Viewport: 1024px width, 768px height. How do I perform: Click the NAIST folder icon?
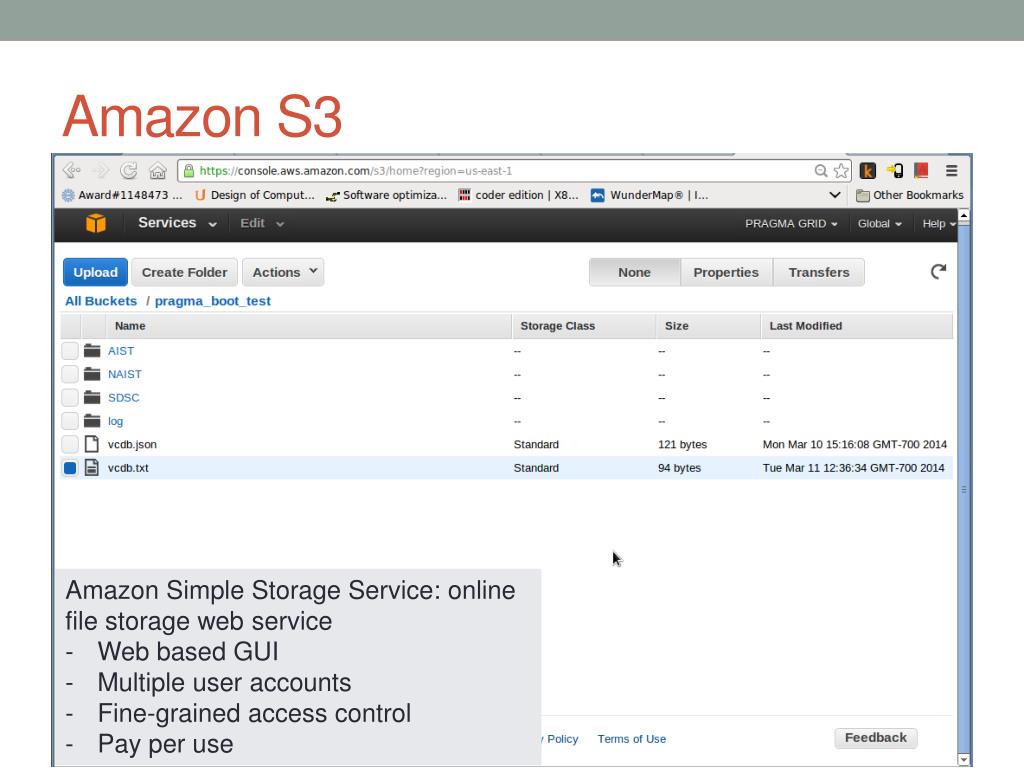coord(92,374)
